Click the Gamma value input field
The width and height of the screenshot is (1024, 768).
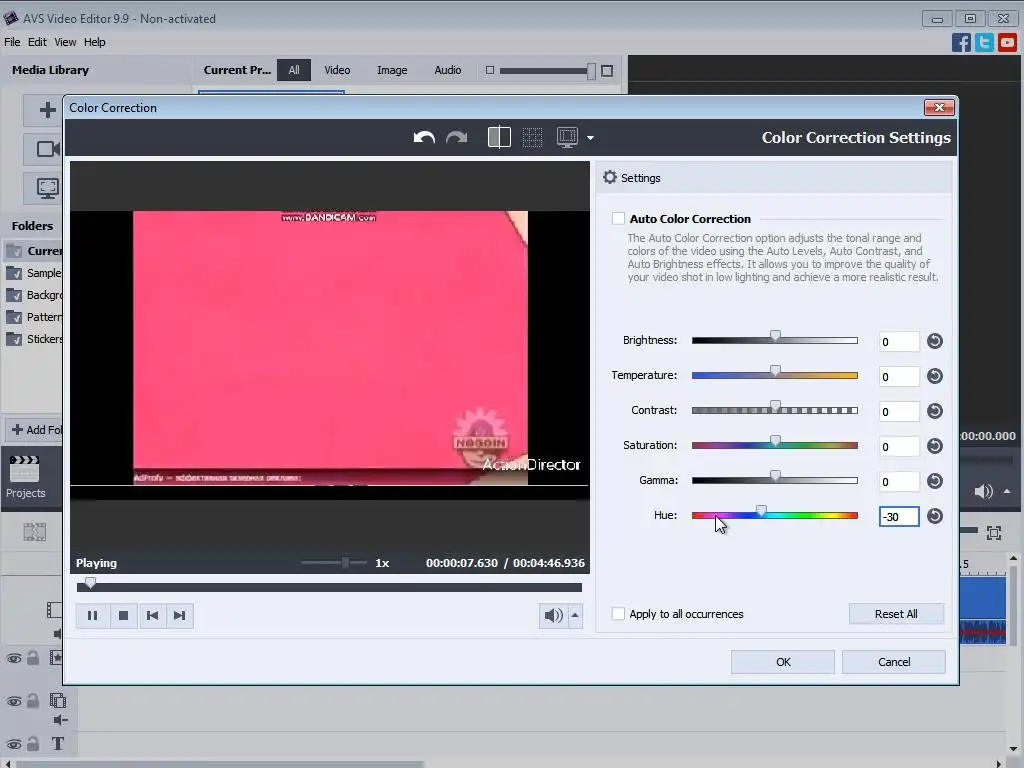pos(899,482)
